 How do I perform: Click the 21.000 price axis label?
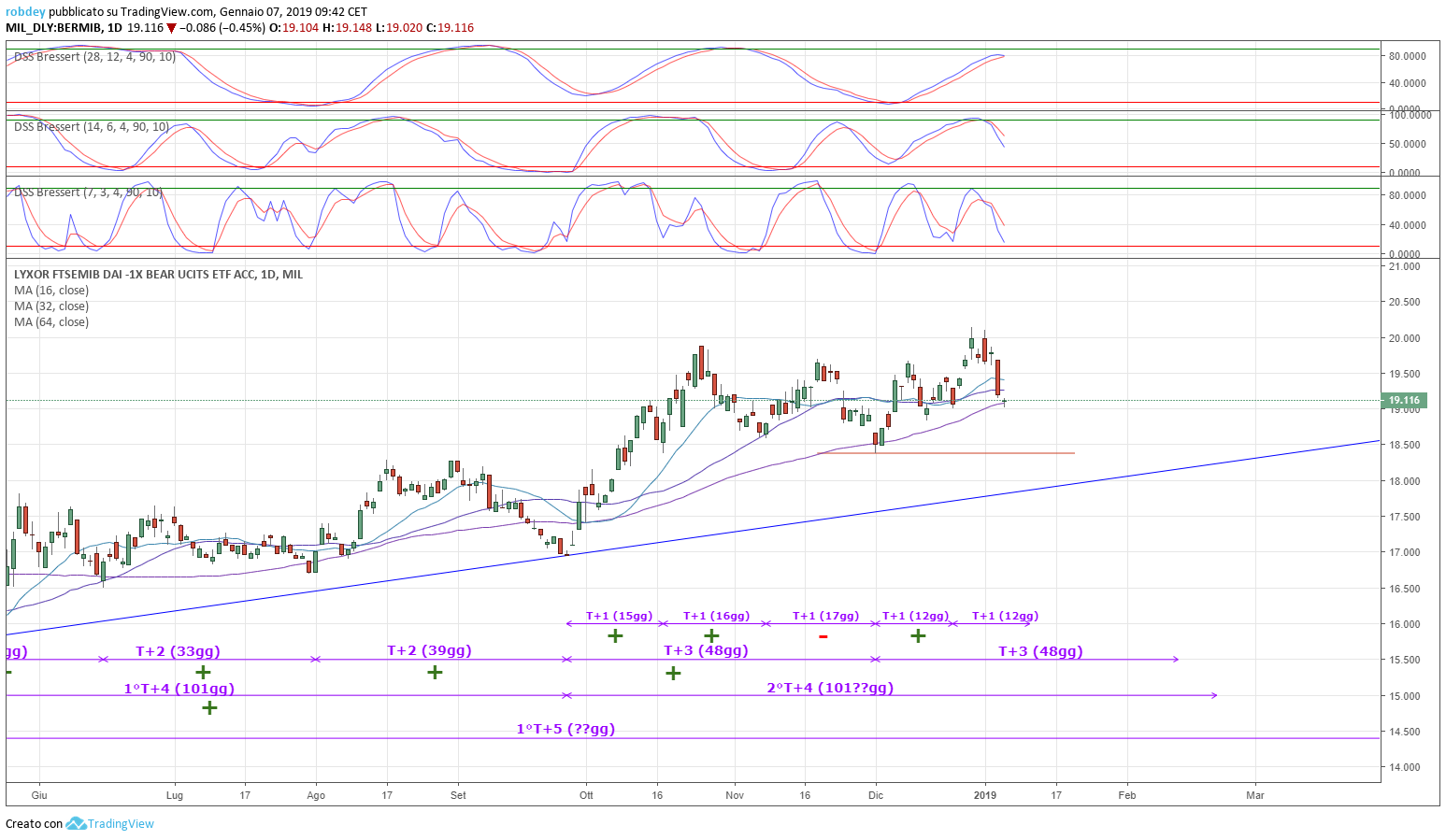coord(1404,266)
